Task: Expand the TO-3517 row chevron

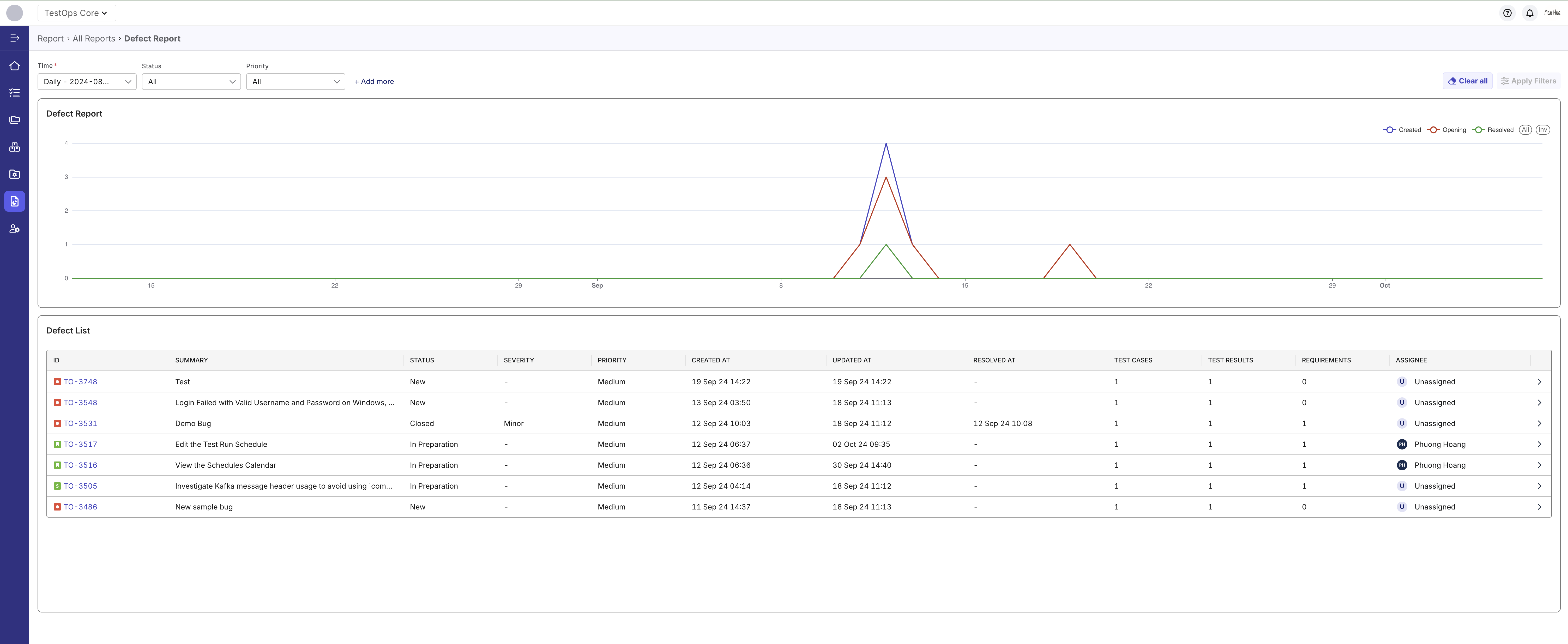Action: 1539,444
